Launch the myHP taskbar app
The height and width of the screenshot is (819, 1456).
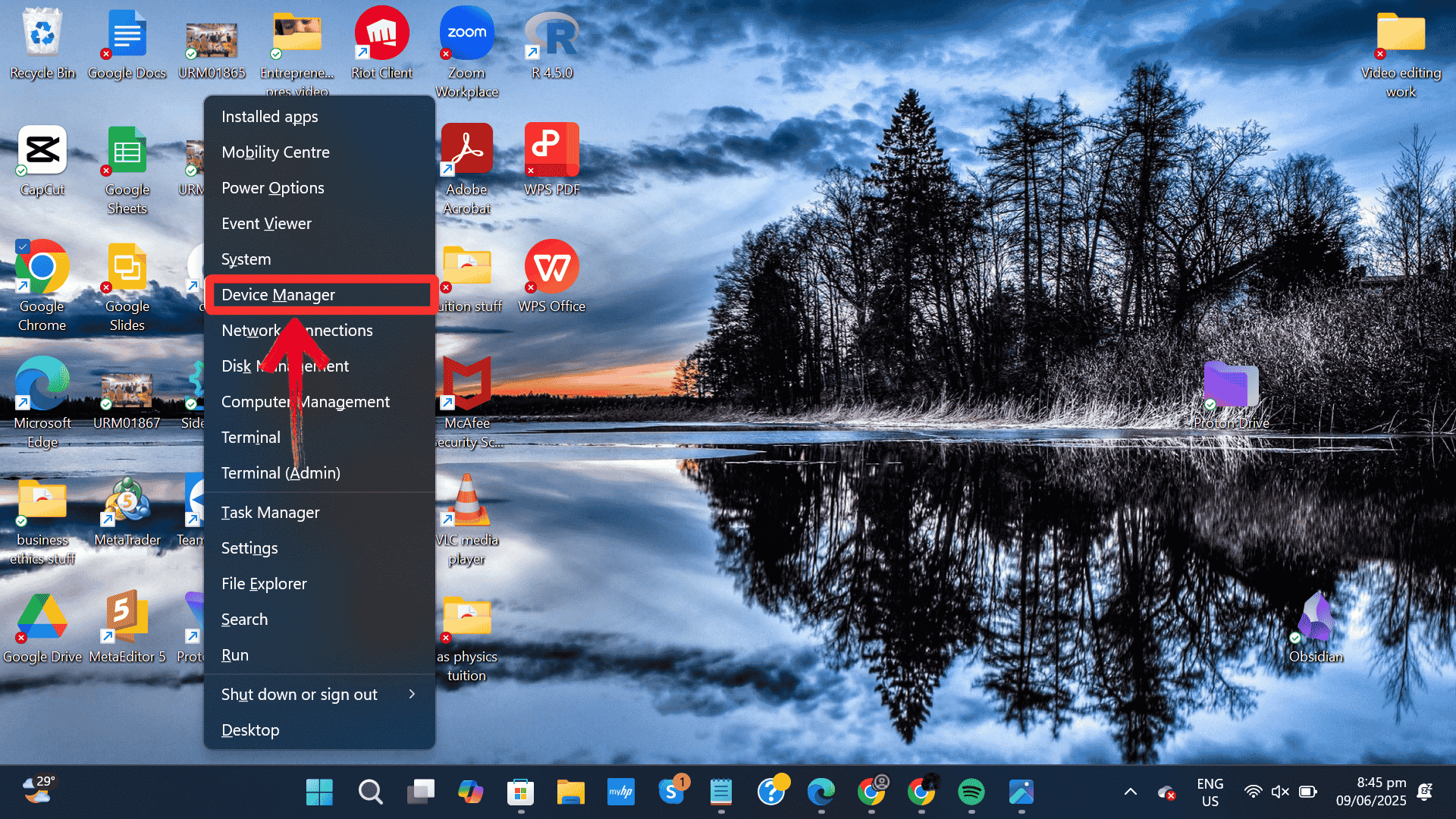point(622,792)
